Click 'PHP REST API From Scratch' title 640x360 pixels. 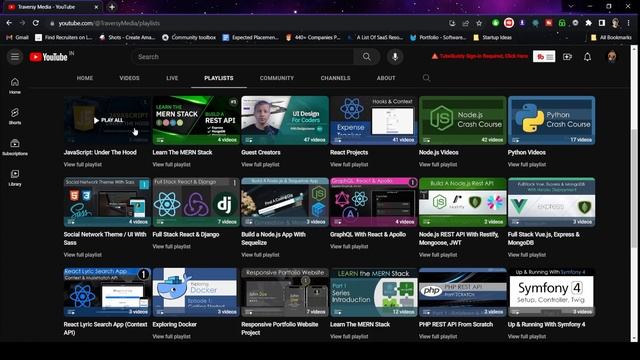[456, 324]
